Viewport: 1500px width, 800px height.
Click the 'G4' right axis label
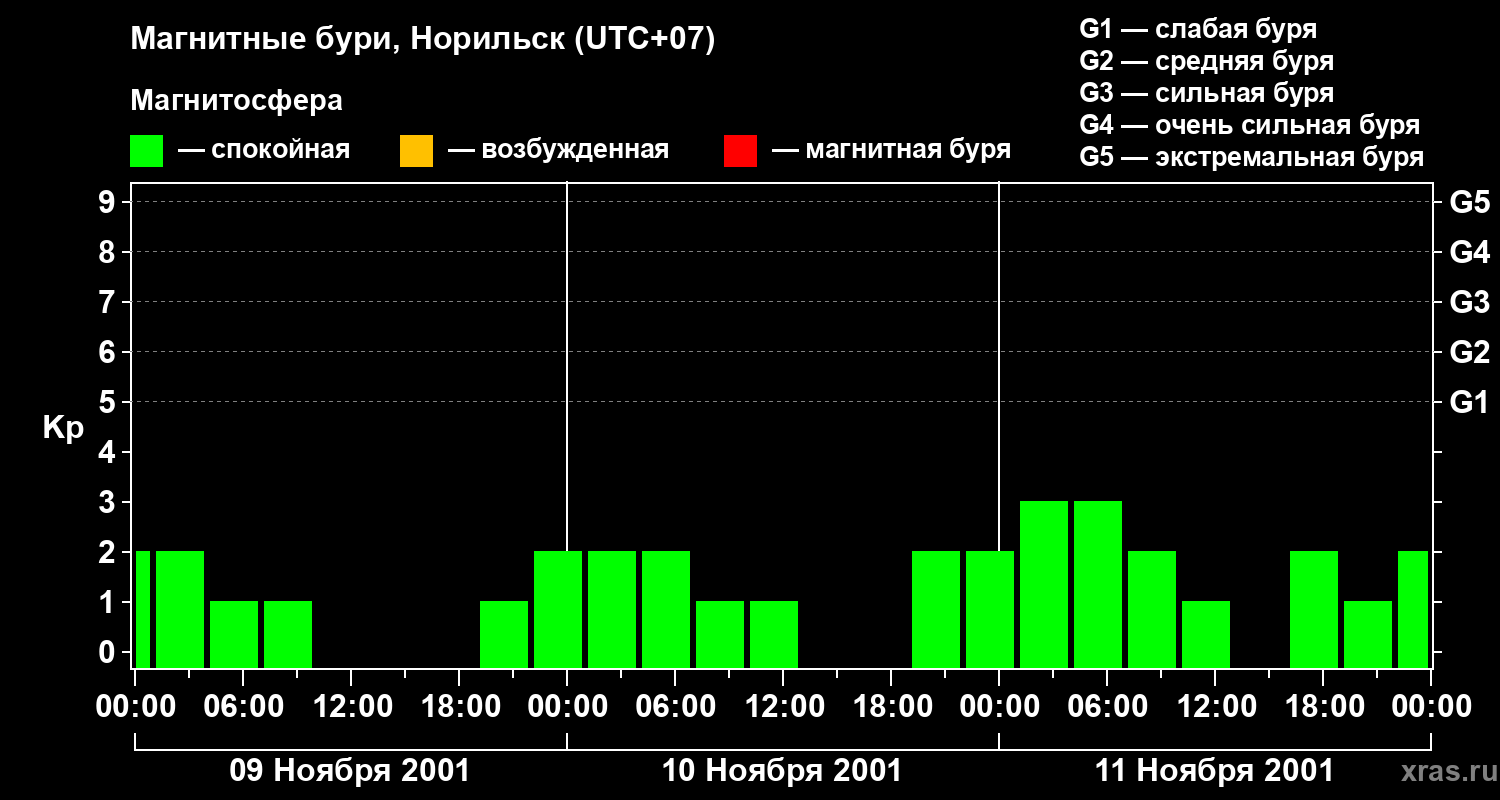tap(1470, 252)
